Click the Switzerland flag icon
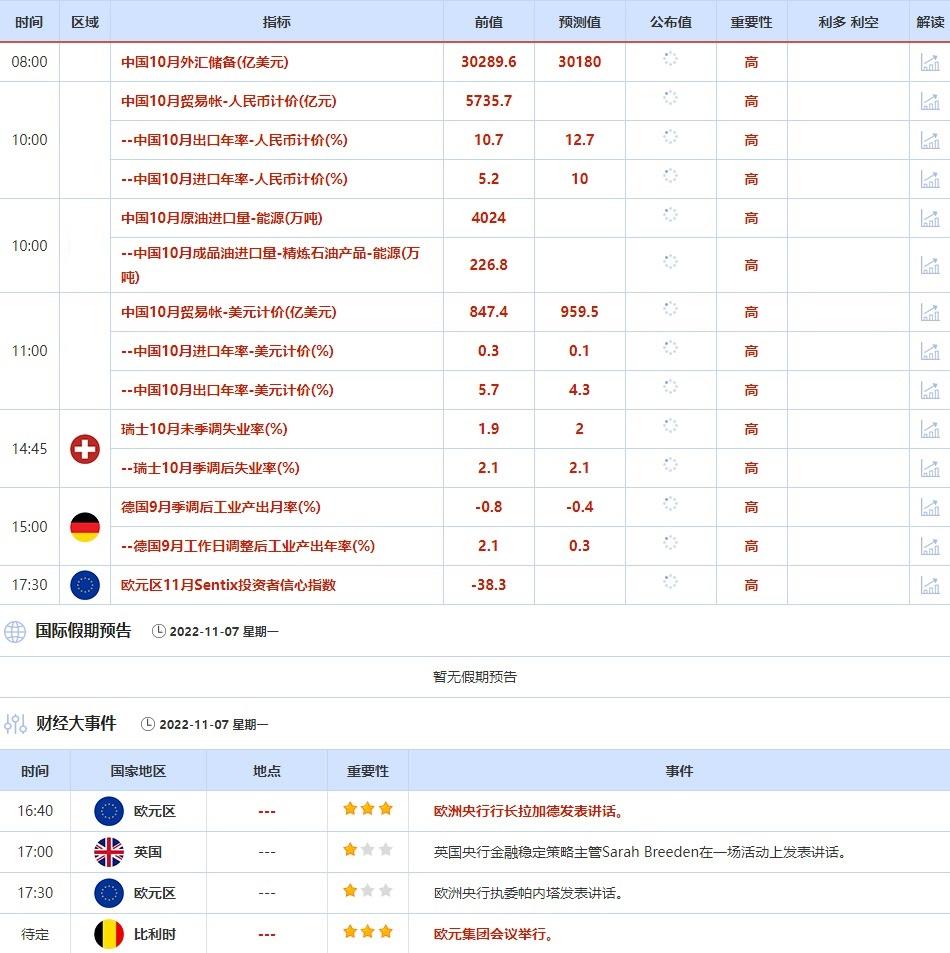The image size is (950, 953). click(x=85, y=449)
